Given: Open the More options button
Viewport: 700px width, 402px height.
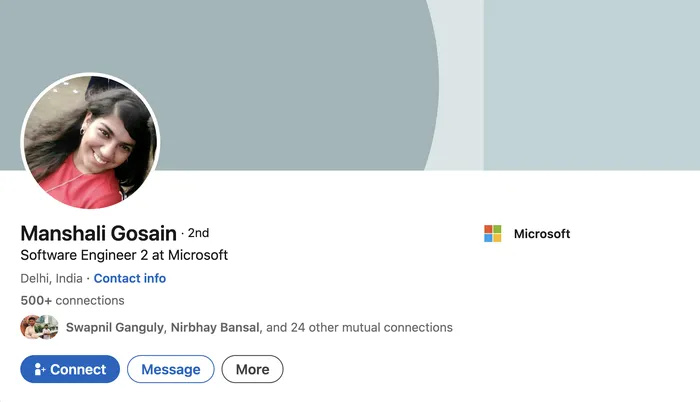Looking at the screenshot, I should click(x=252, y=369).
